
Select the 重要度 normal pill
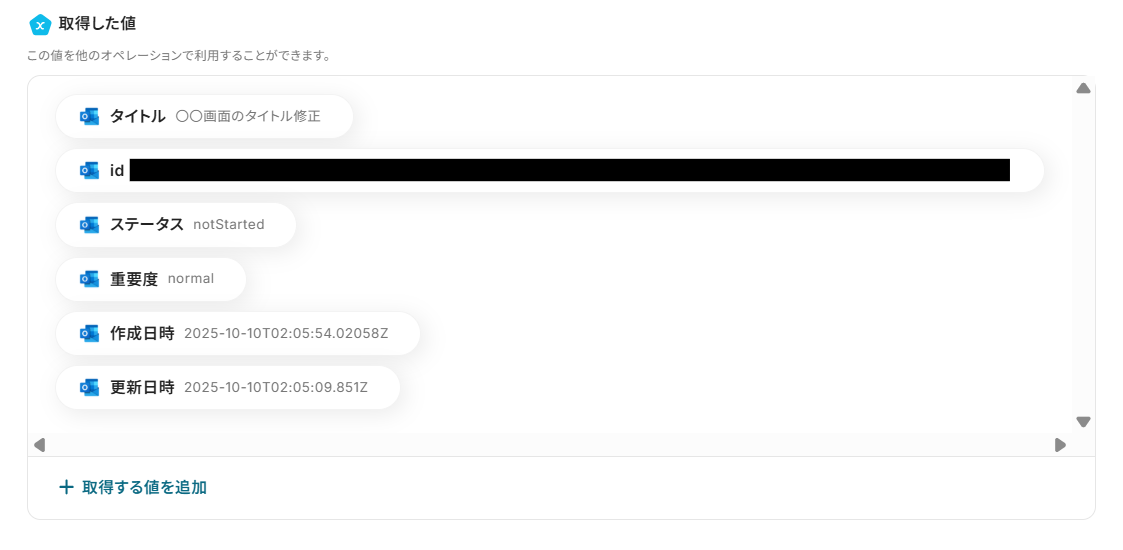click(x=151, y=279)
